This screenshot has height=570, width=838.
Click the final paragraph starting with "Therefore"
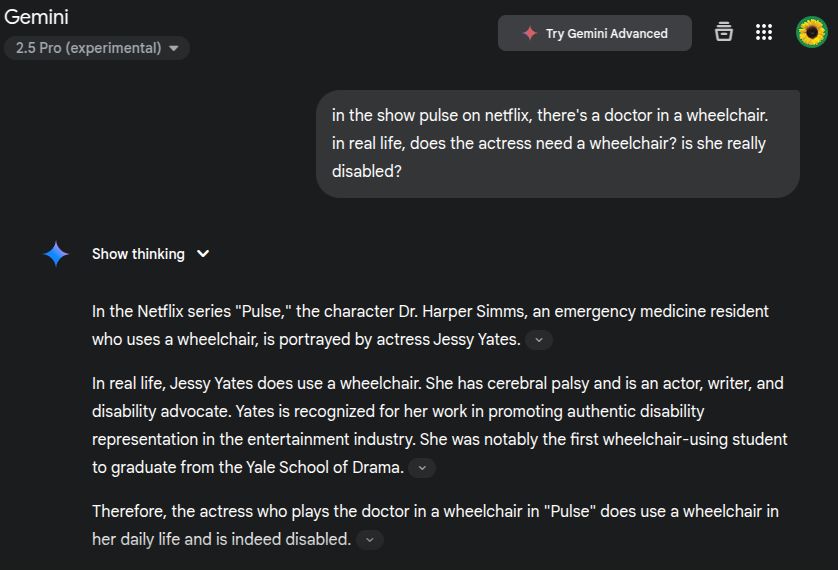pos(435,525)
